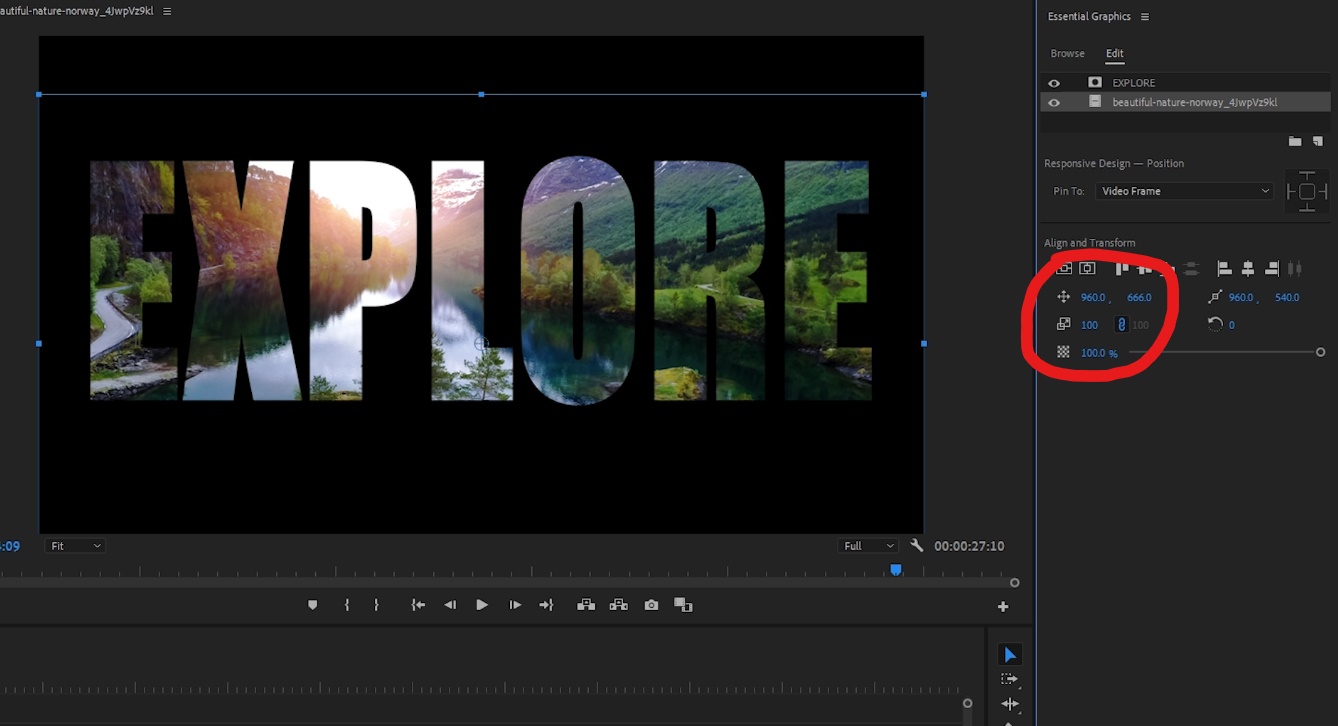
Task: Select the Selection tool arrow
Action: point(1010,655)
